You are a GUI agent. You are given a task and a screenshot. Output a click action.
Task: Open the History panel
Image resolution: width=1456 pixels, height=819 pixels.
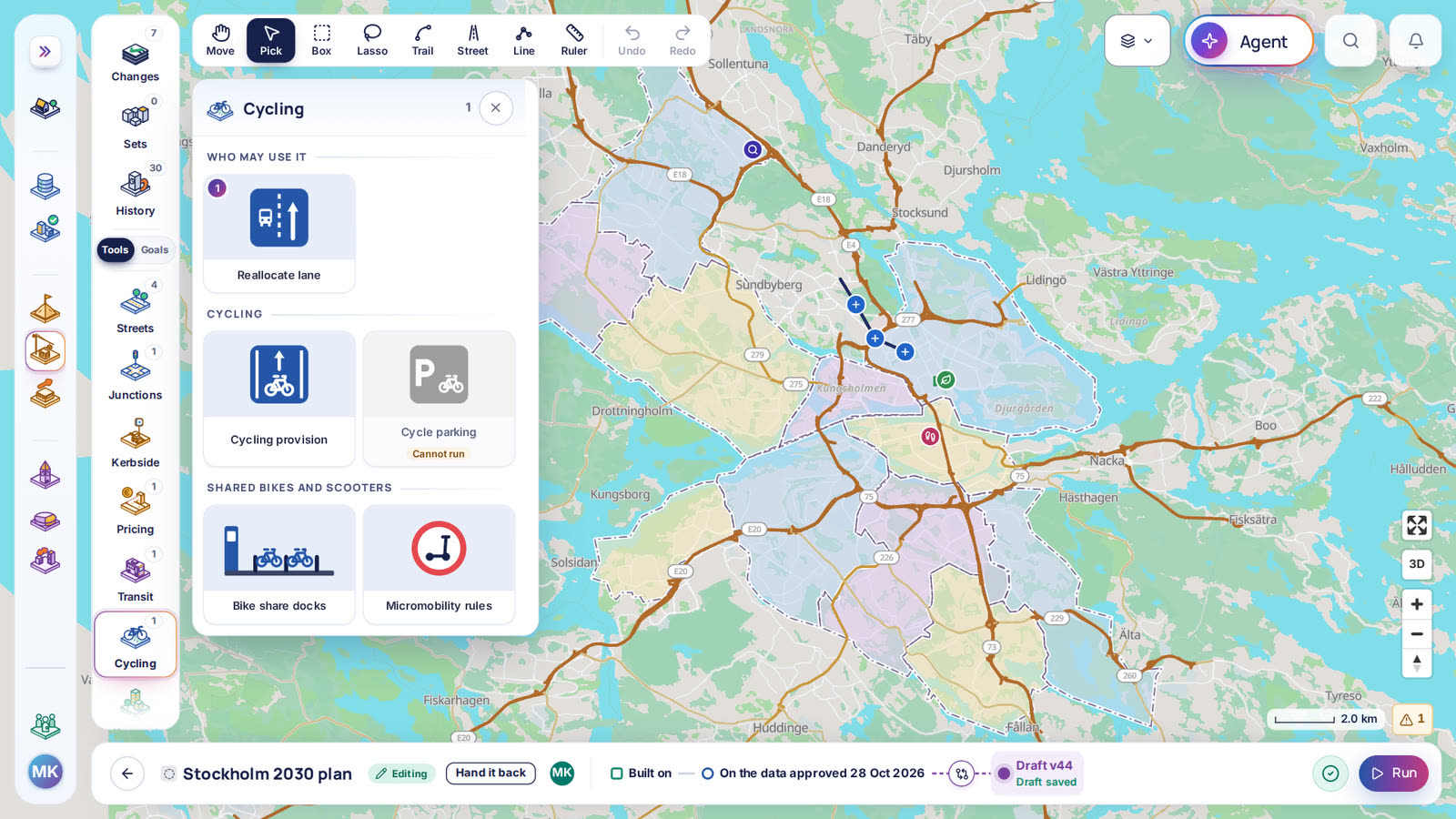tap(136, 190)
